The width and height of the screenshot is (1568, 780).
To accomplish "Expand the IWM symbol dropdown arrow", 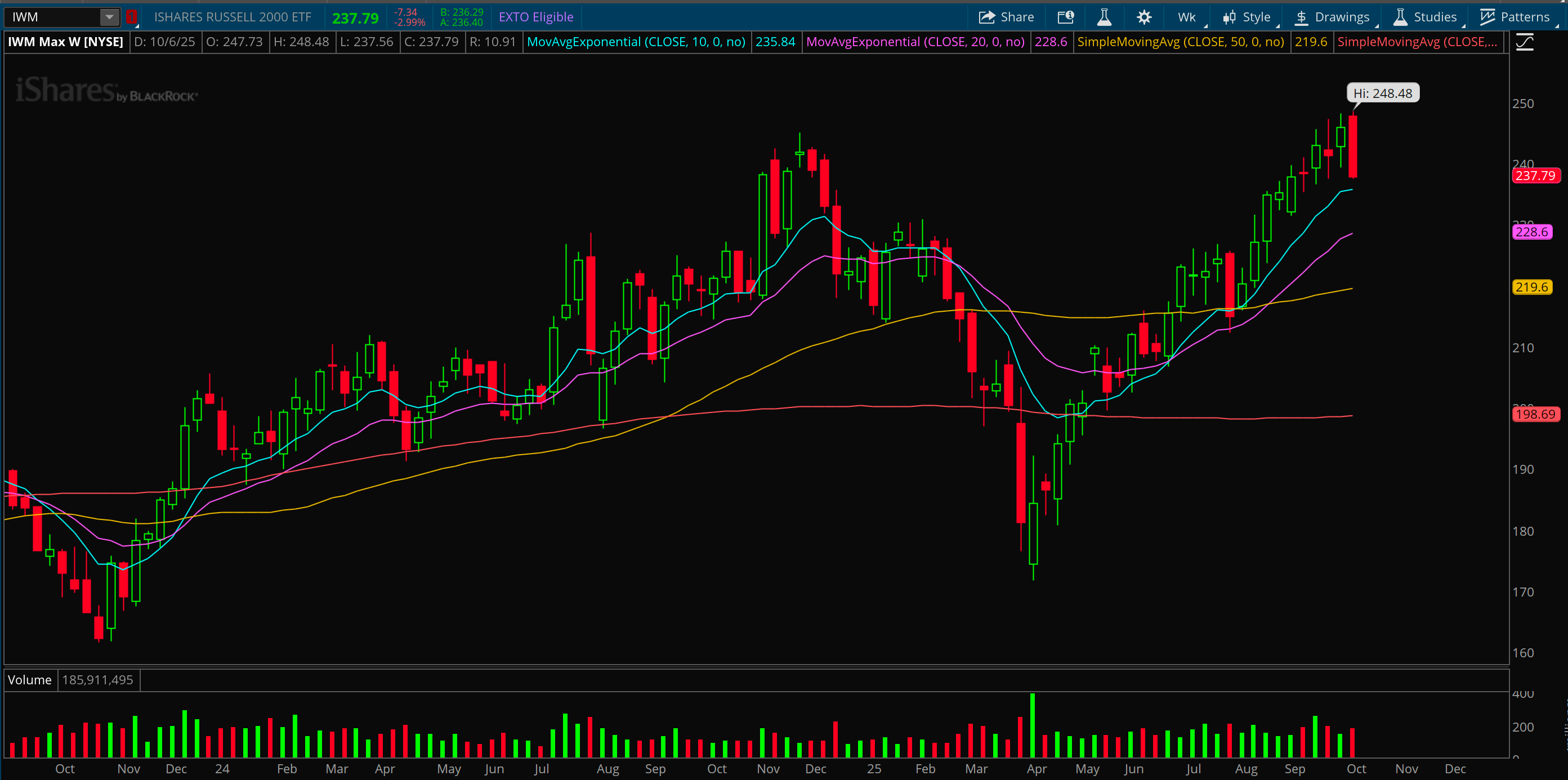I will click(110, 17).
